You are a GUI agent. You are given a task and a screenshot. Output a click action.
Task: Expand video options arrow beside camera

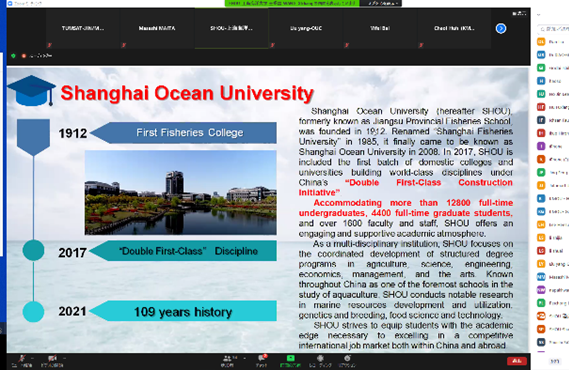click(64, 358)
